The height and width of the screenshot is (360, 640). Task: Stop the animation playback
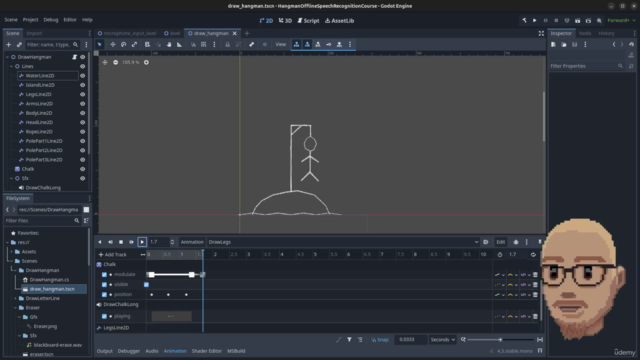click(x=121, y=242)
